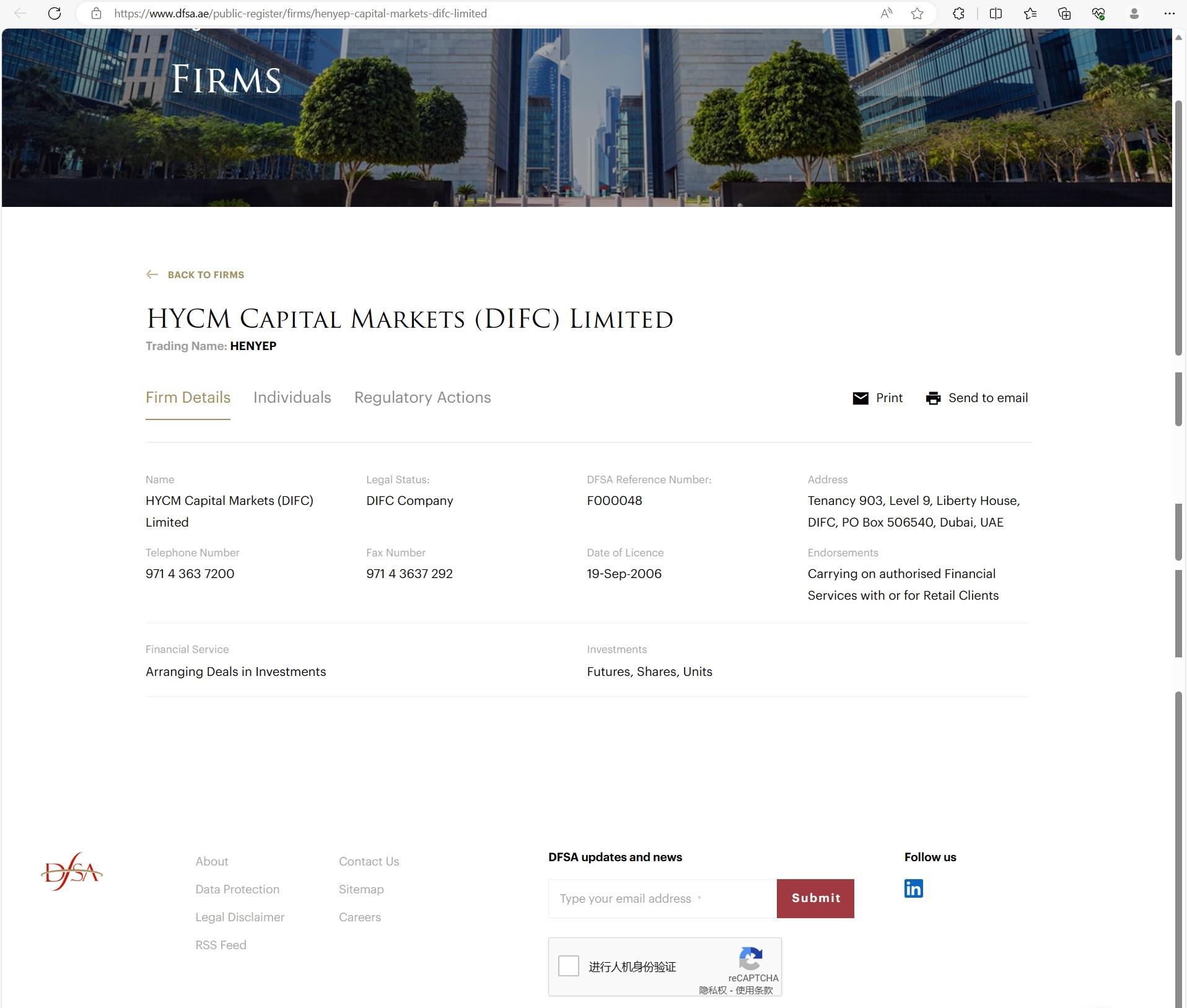Open the Contact Us link
This screenshot has width=1187, height=1008.
(x=369, y=861)
